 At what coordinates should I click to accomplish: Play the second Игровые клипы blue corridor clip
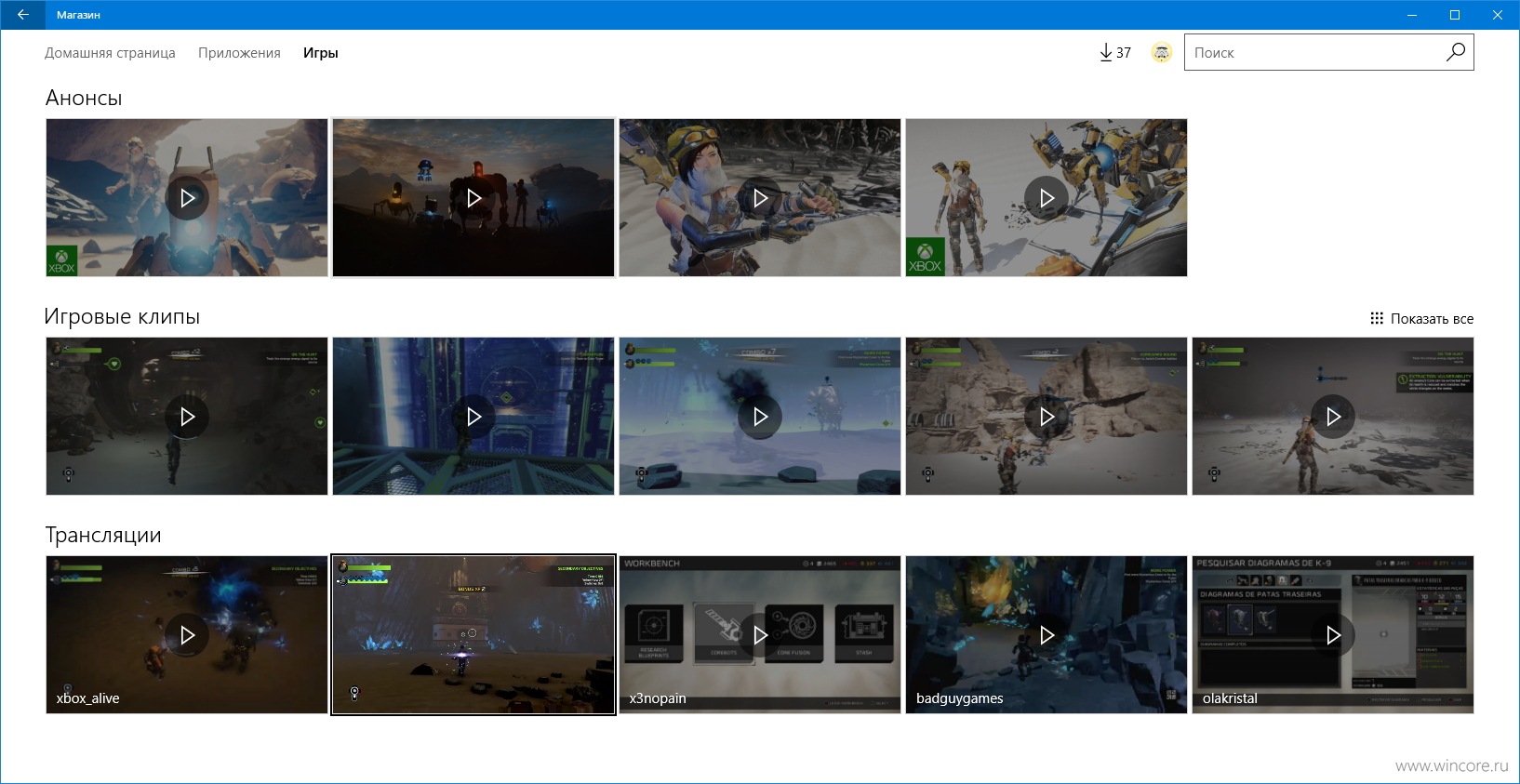click(x=473, y=417)
